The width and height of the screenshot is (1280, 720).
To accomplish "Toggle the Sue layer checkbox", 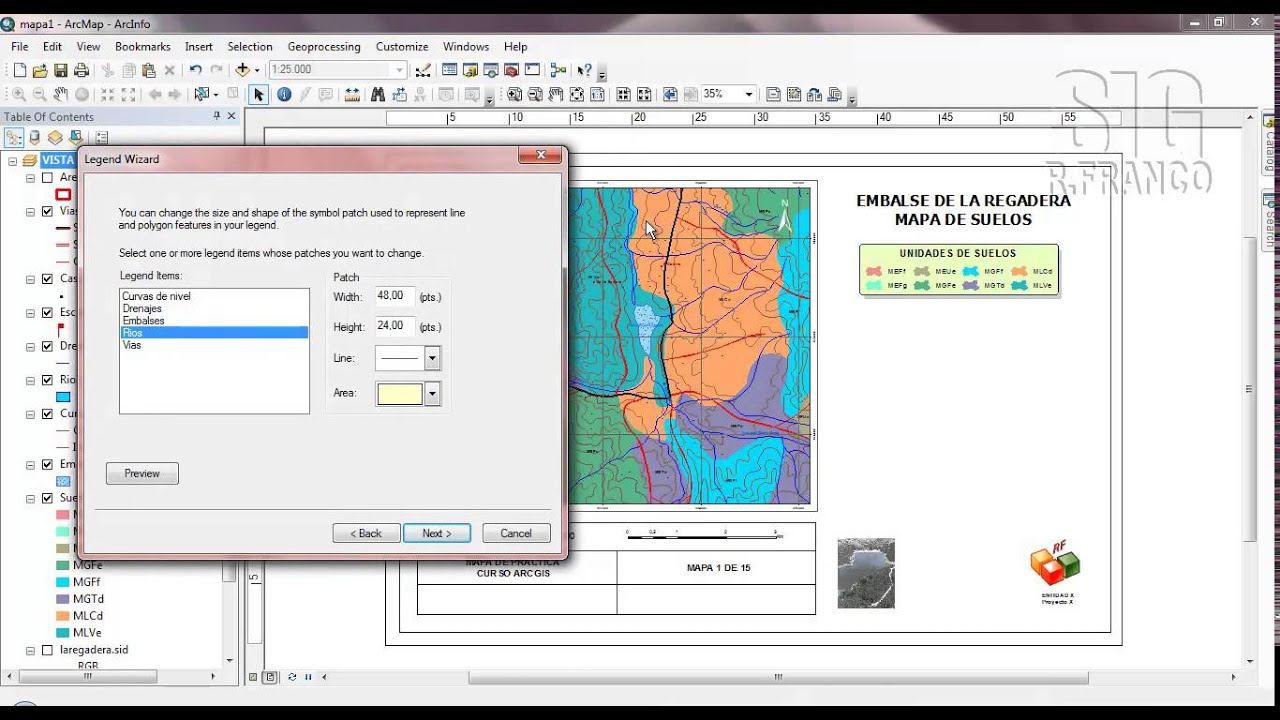I will 47,498.
